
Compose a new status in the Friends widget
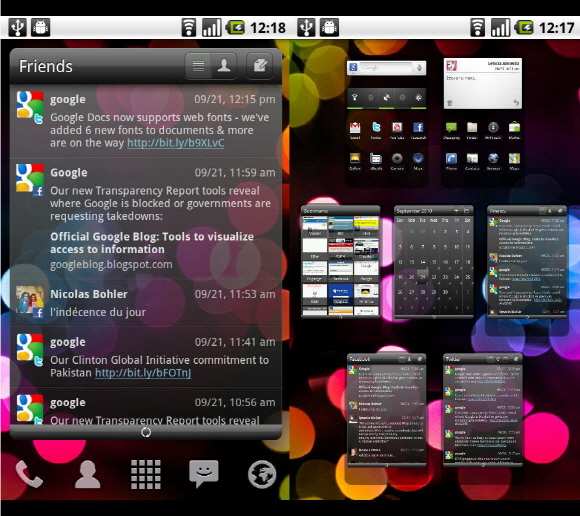coord(260,66)
